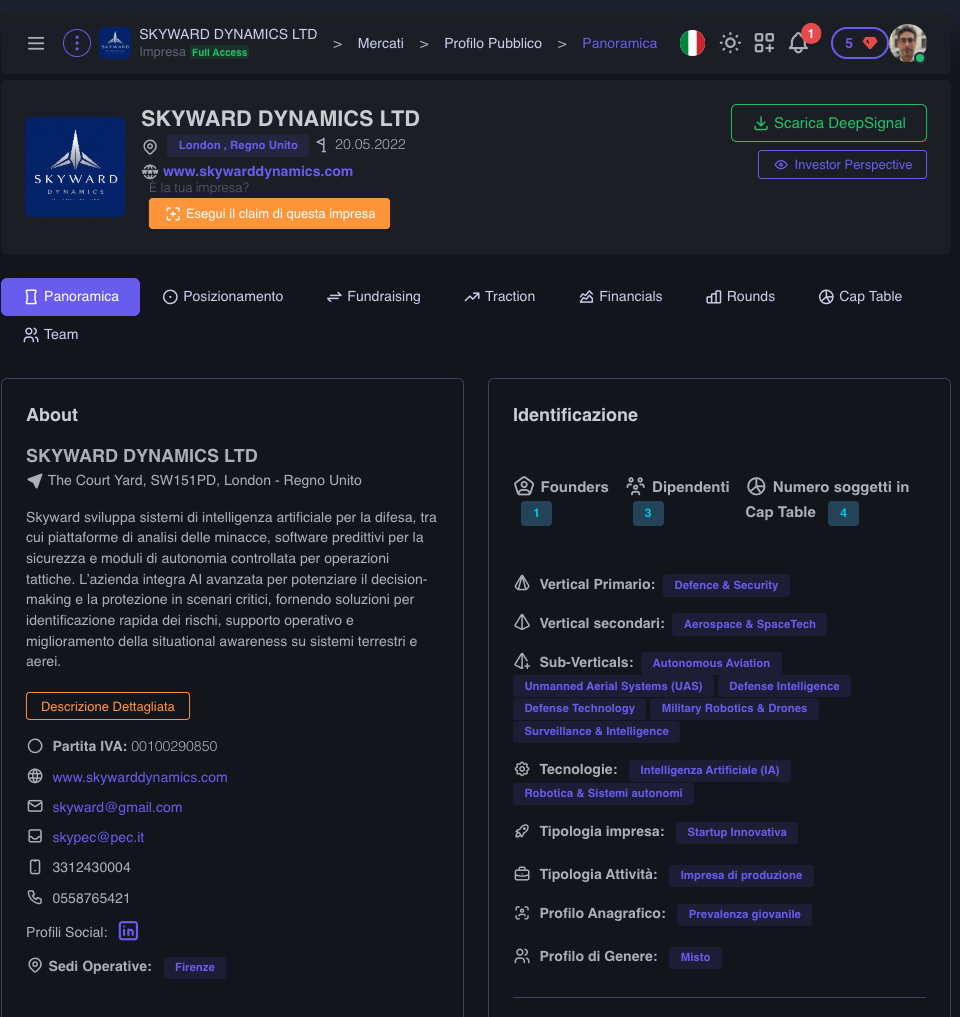Click the mobile phone icon by 3312430004

(35, 867)
